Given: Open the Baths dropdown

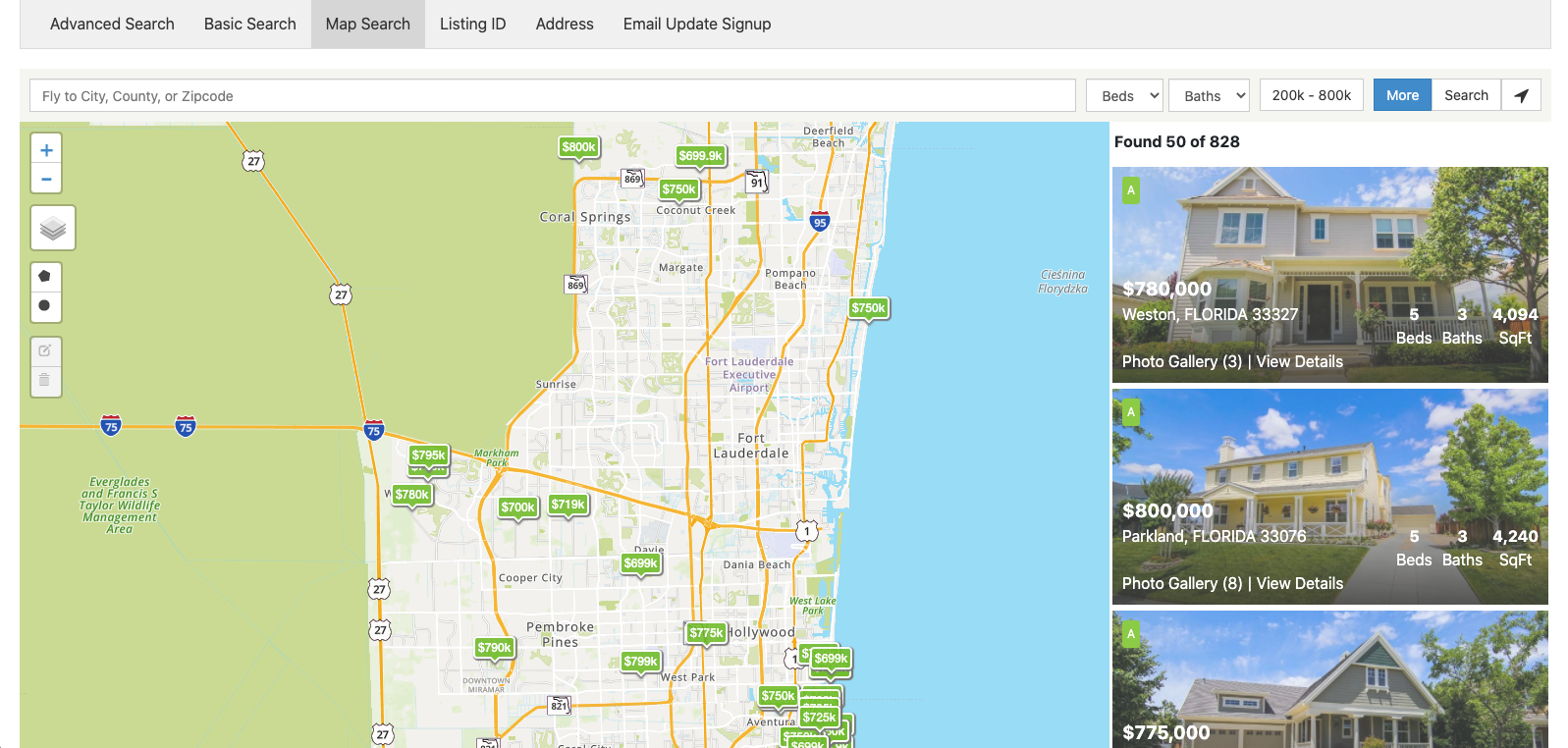Looking at the screenshot, I should click(1209, 95).
